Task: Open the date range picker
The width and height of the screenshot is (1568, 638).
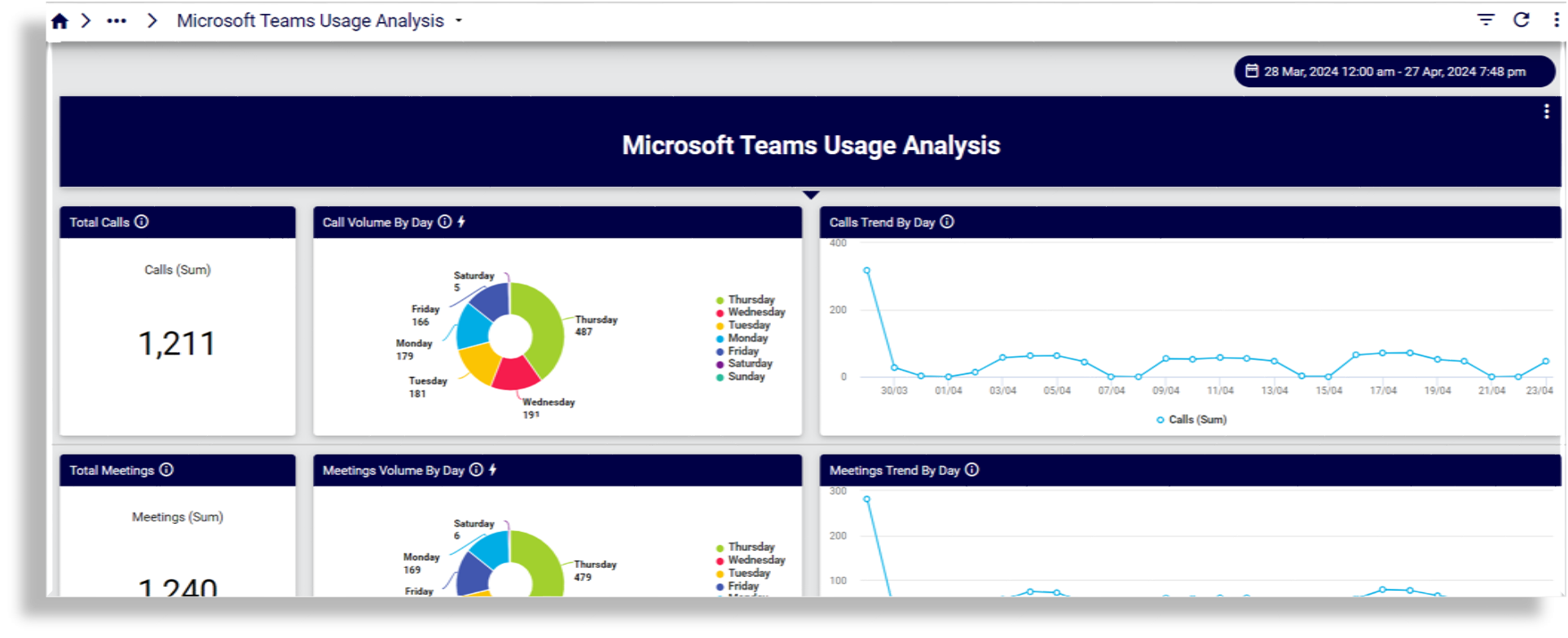Action: click(1394, 72)
